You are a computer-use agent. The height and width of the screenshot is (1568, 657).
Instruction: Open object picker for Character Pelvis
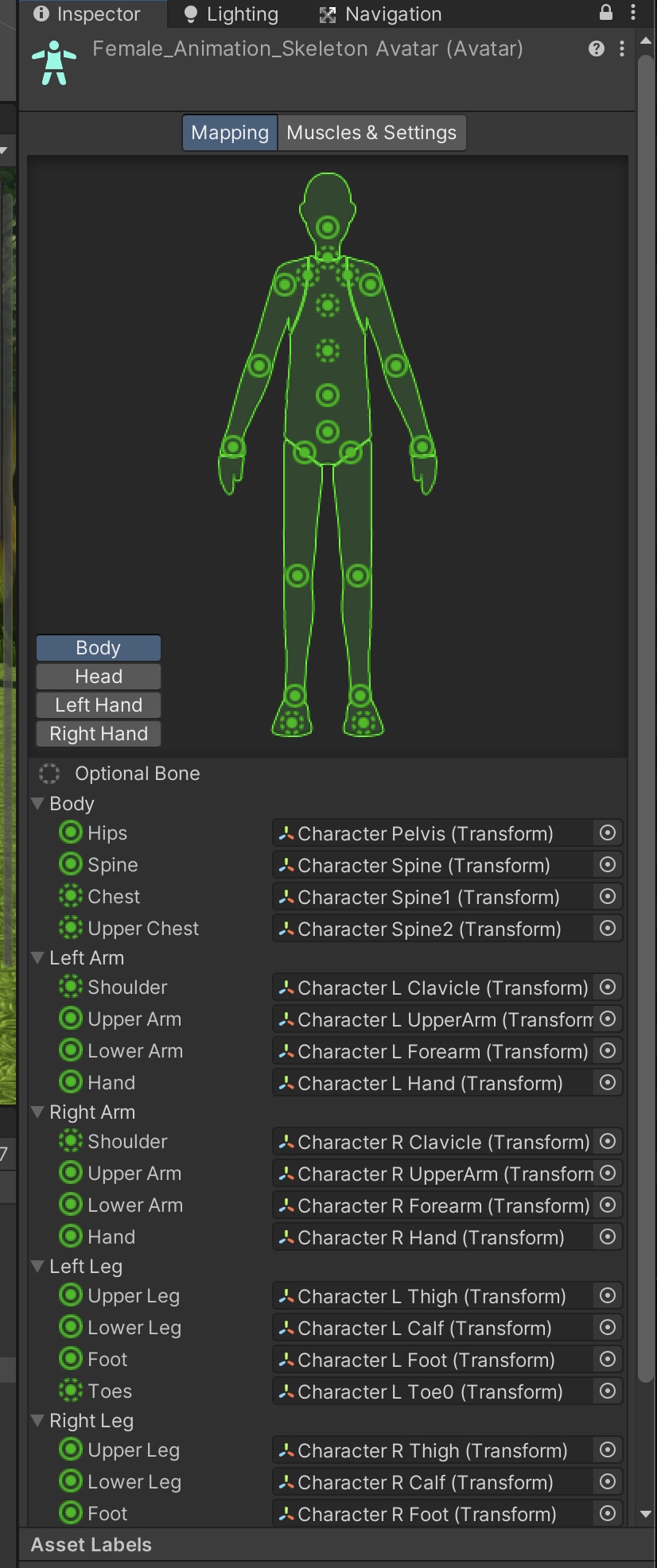pos(608,833)
